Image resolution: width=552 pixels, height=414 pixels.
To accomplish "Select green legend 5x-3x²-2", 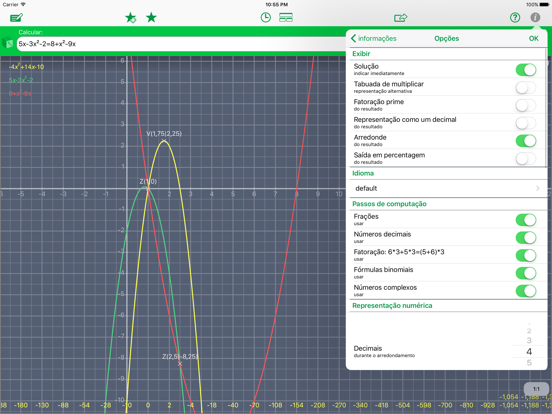I will [x=21, y=80].
